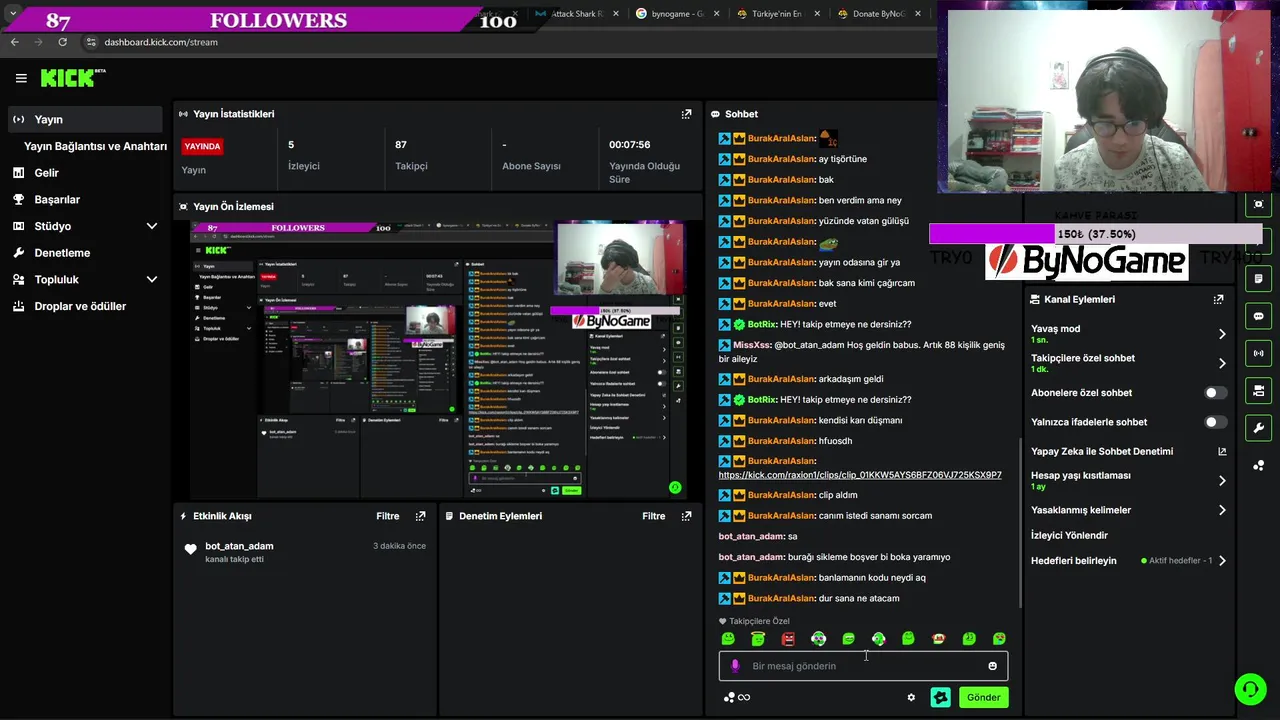Click the purple microphone icon in the message box
1280x720 pixels.
pos(735,666)
